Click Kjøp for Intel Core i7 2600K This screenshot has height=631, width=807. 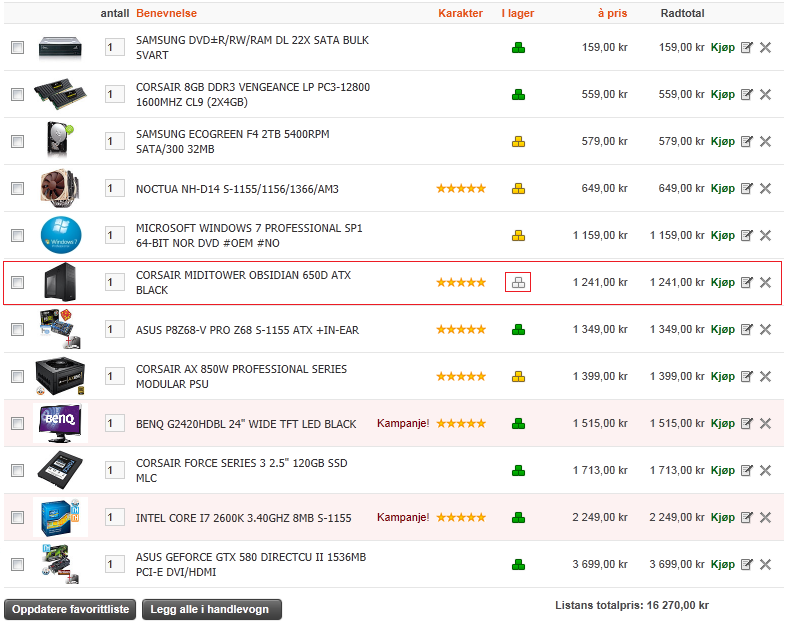[723, 518]
